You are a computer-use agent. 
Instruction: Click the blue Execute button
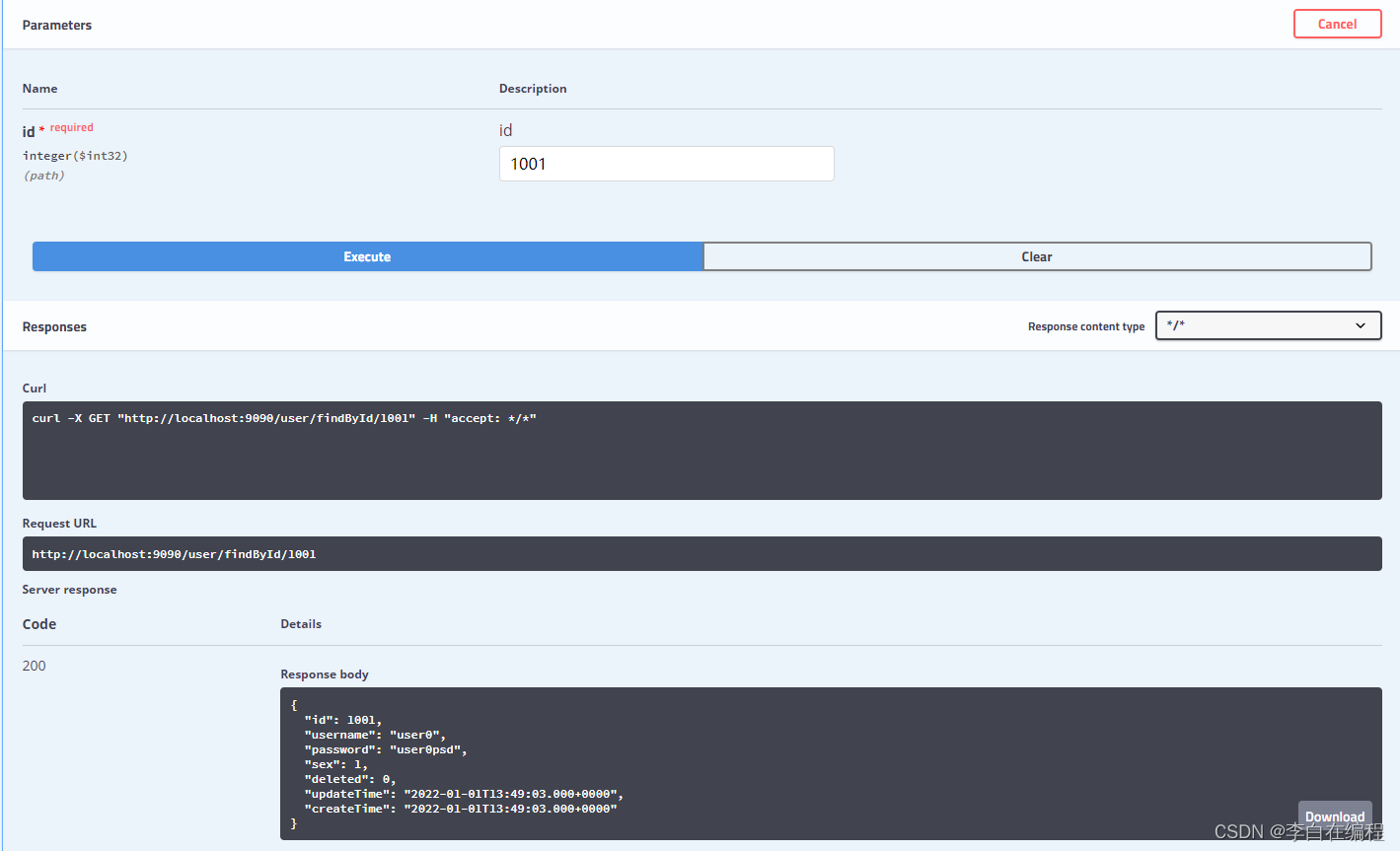pos(367,256)
